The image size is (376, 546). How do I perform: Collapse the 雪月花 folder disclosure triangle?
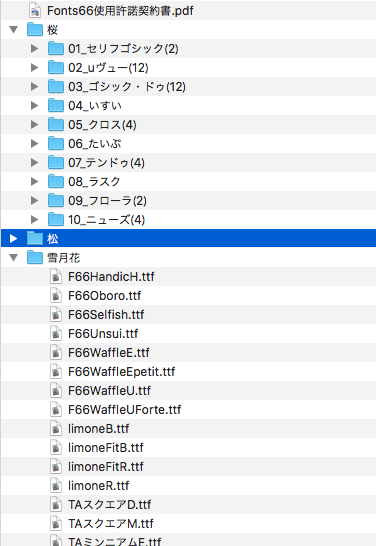(14, 258)
